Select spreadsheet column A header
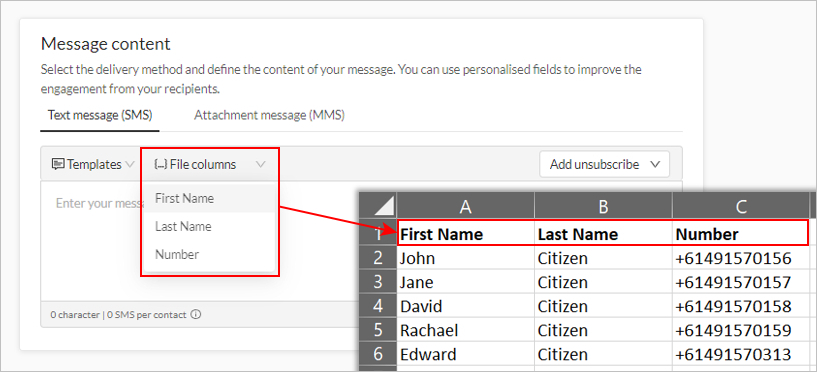 466,207
